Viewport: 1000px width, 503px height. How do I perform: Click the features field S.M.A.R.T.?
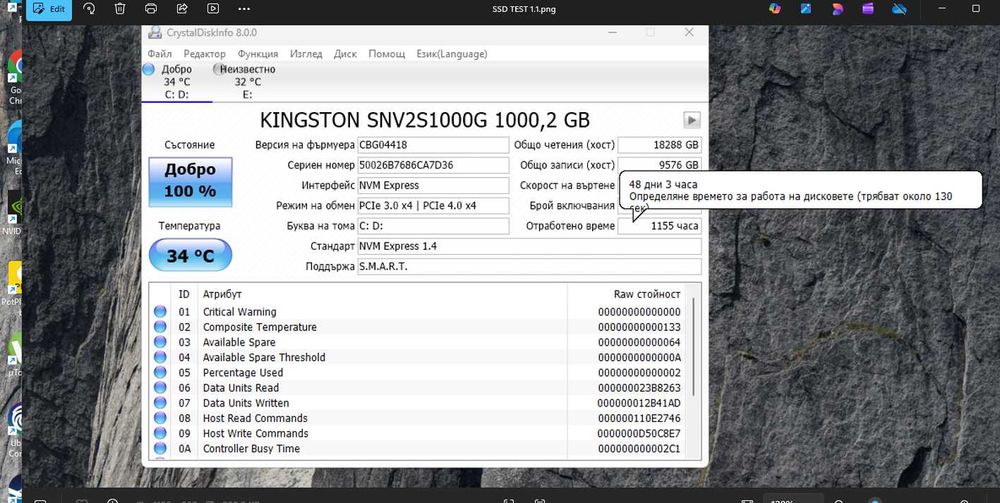529,266
